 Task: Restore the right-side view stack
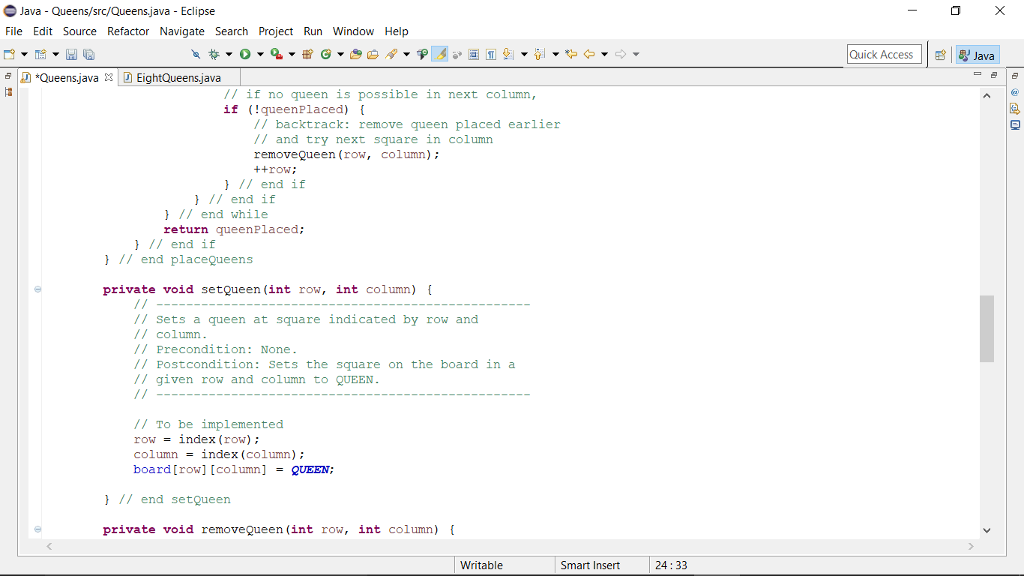[x=1015, y=76]
